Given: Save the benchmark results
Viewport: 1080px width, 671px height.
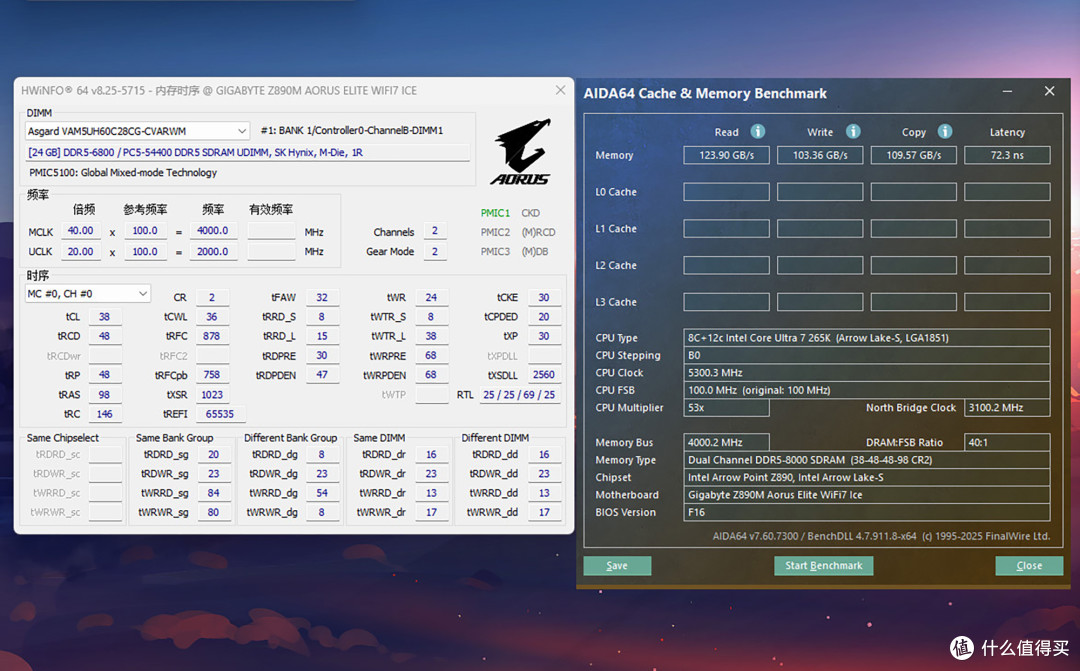Looking at the screenshot, I should click(617, 566).
